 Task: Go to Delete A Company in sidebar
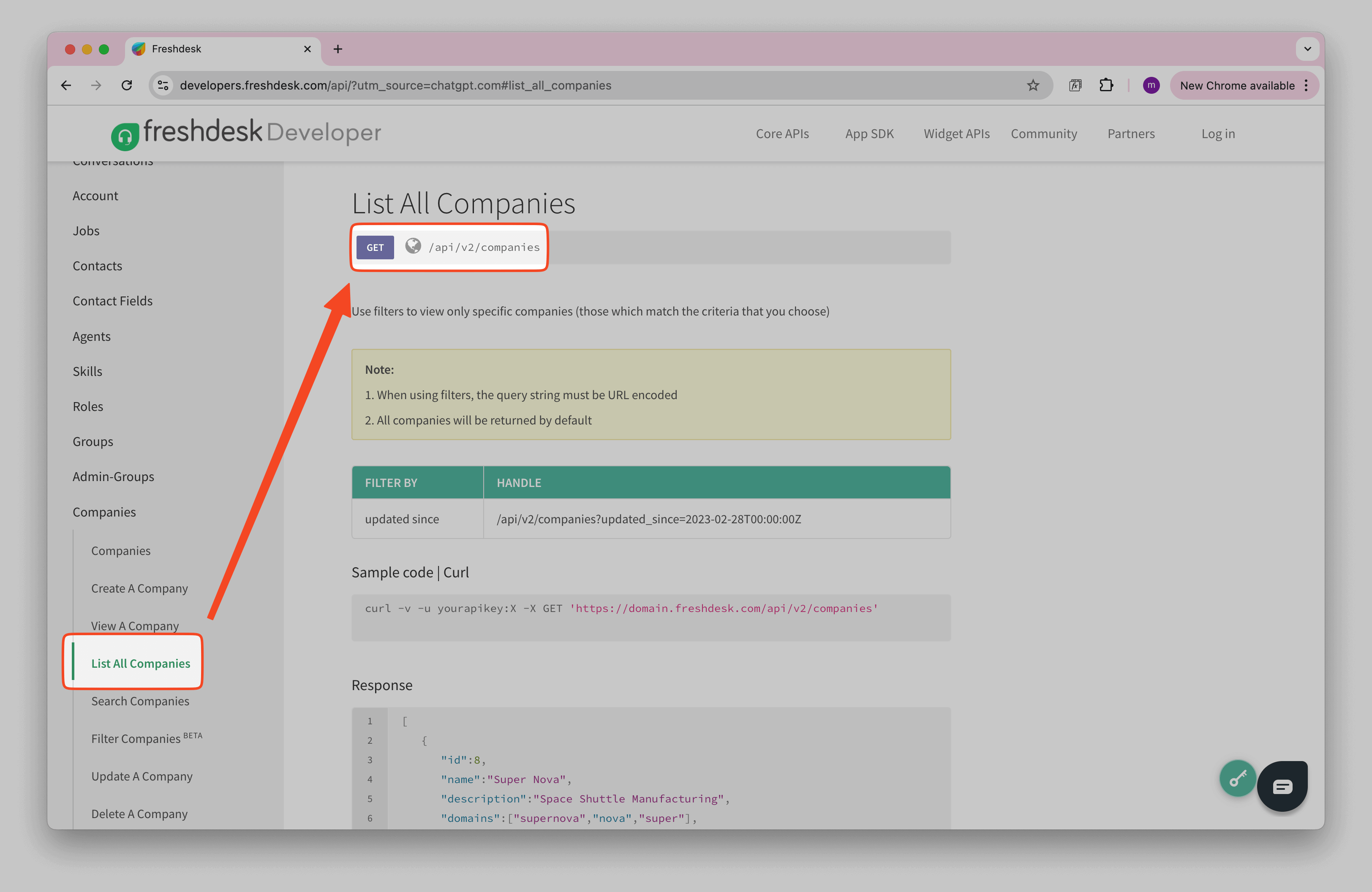coord(139,813)
